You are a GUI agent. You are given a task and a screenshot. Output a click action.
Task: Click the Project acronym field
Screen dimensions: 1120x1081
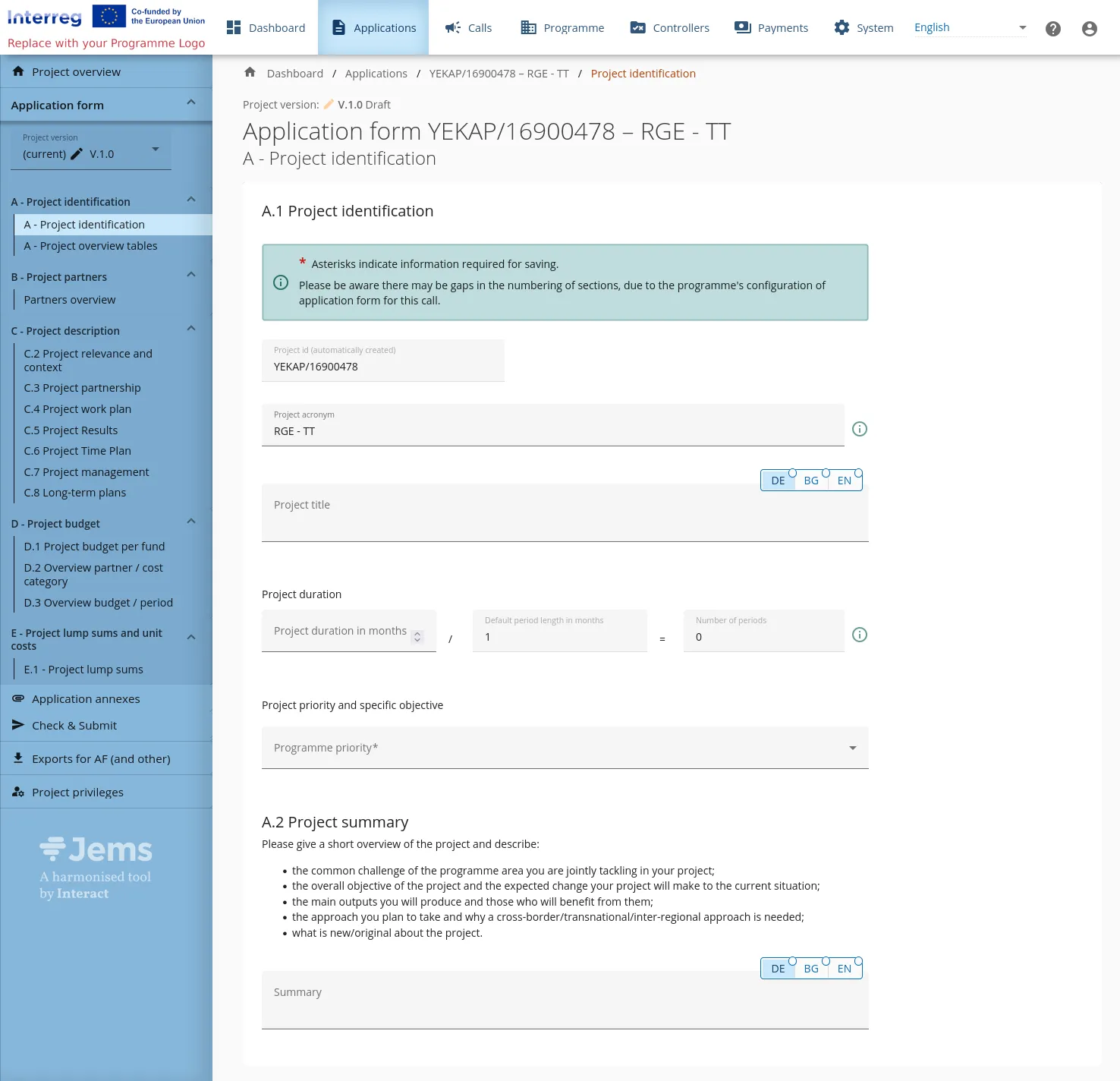point(553,425)
